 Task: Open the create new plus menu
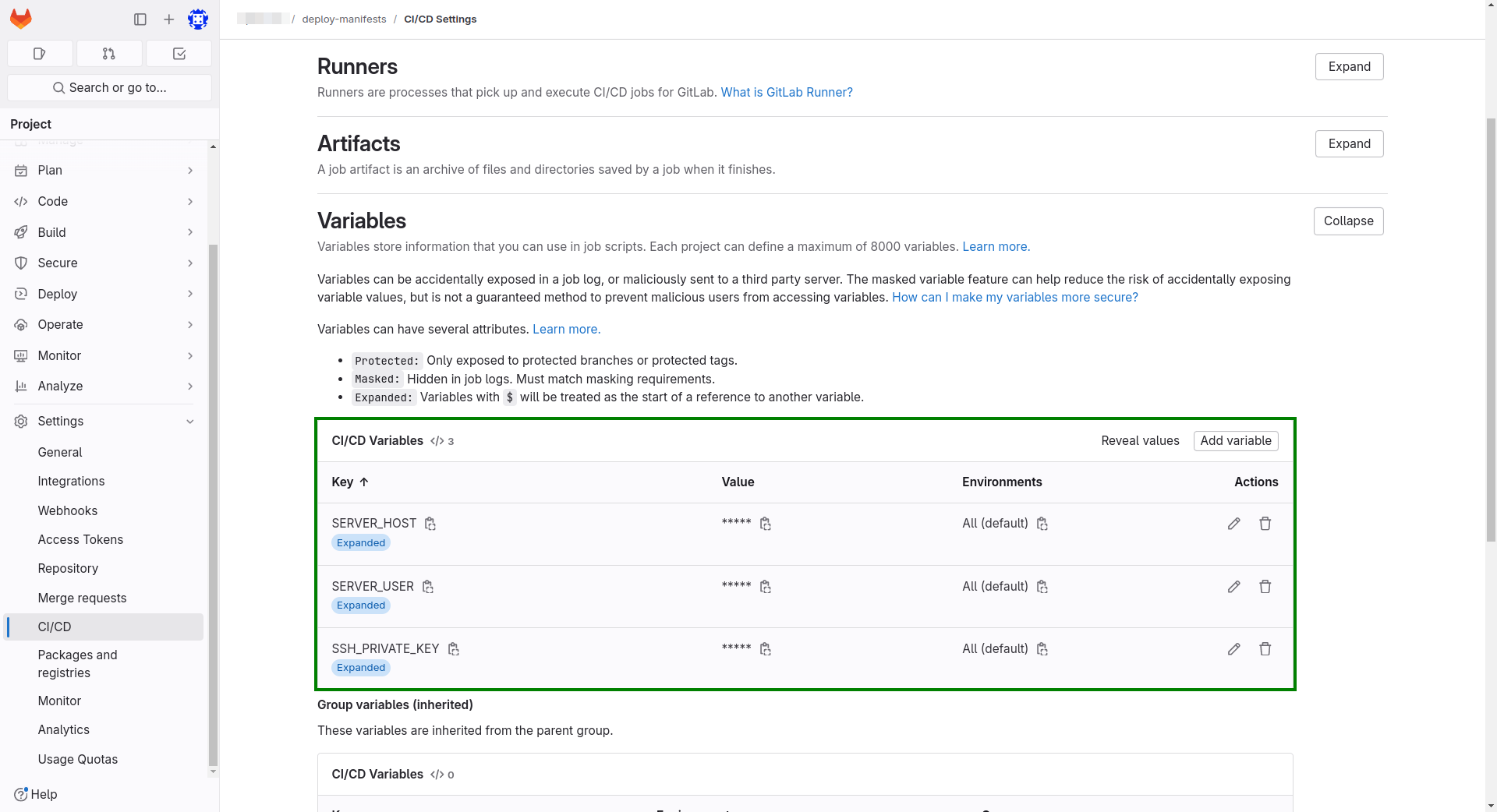pos(168,19)
